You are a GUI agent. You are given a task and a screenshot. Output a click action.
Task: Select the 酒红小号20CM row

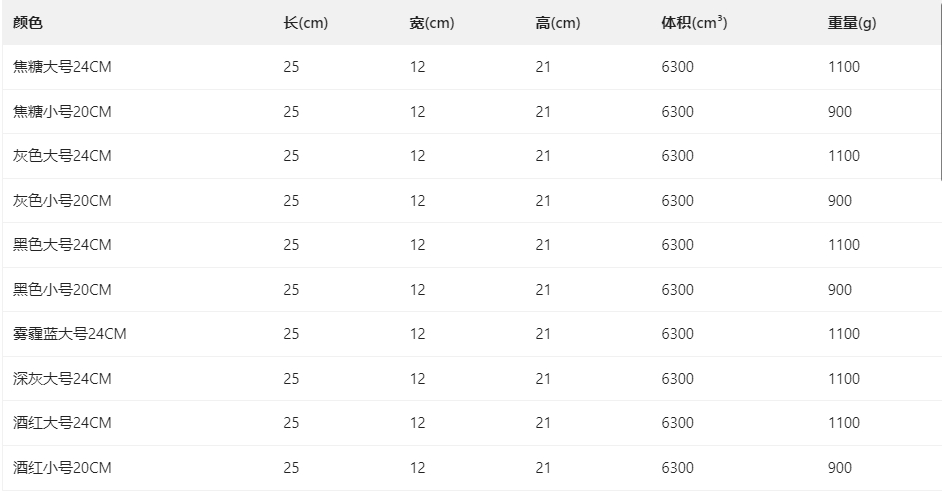(471, 468)
